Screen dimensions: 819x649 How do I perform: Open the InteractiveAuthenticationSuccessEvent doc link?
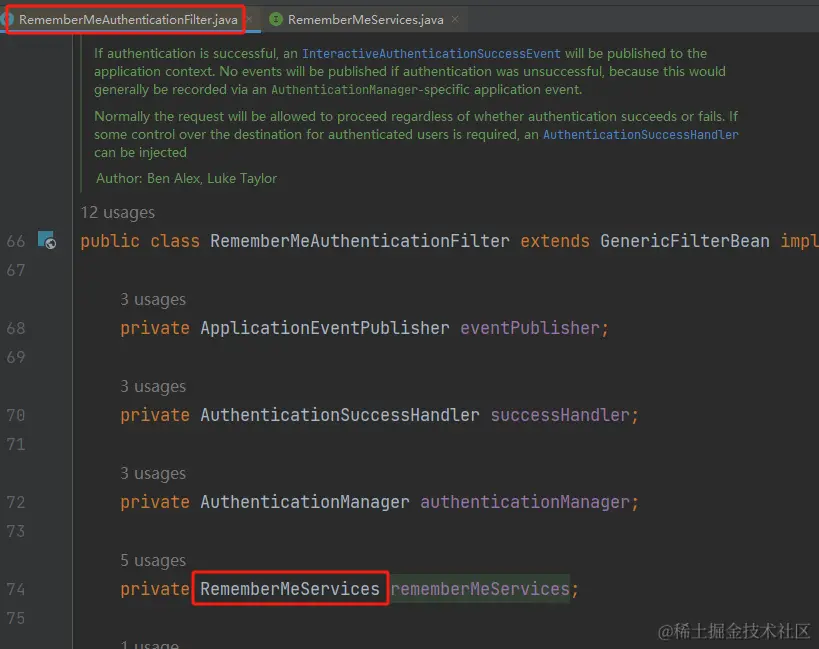[431, 53]
